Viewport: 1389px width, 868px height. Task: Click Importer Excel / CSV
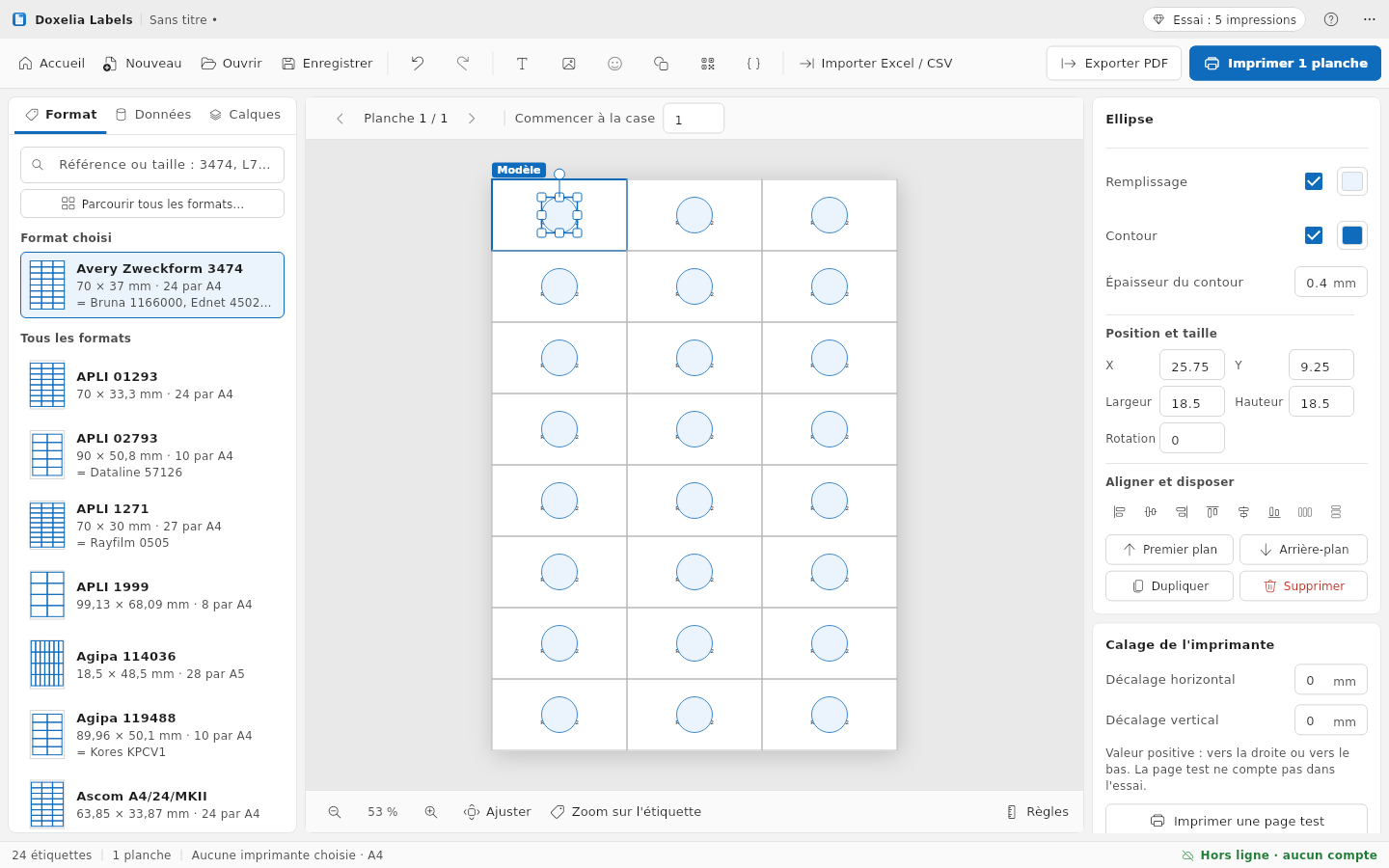[875, 64]
